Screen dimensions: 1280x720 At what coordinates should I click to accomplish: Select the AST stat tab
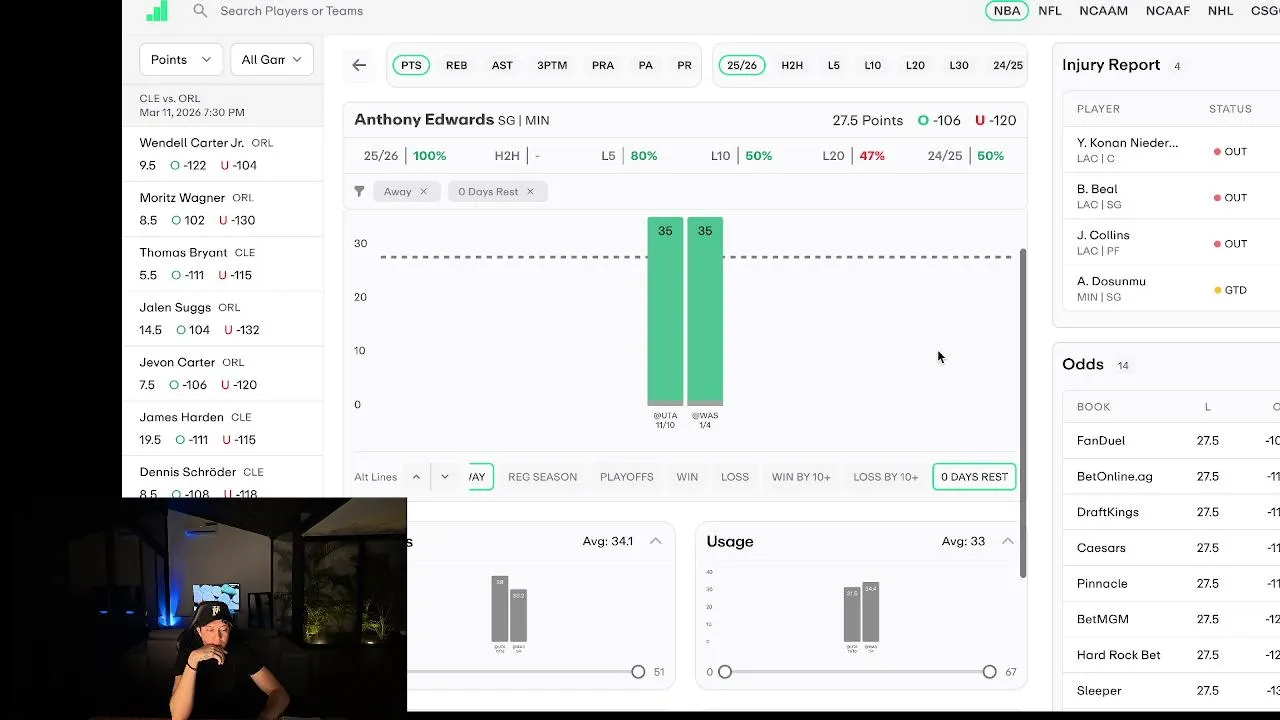[x=502, y=65]
